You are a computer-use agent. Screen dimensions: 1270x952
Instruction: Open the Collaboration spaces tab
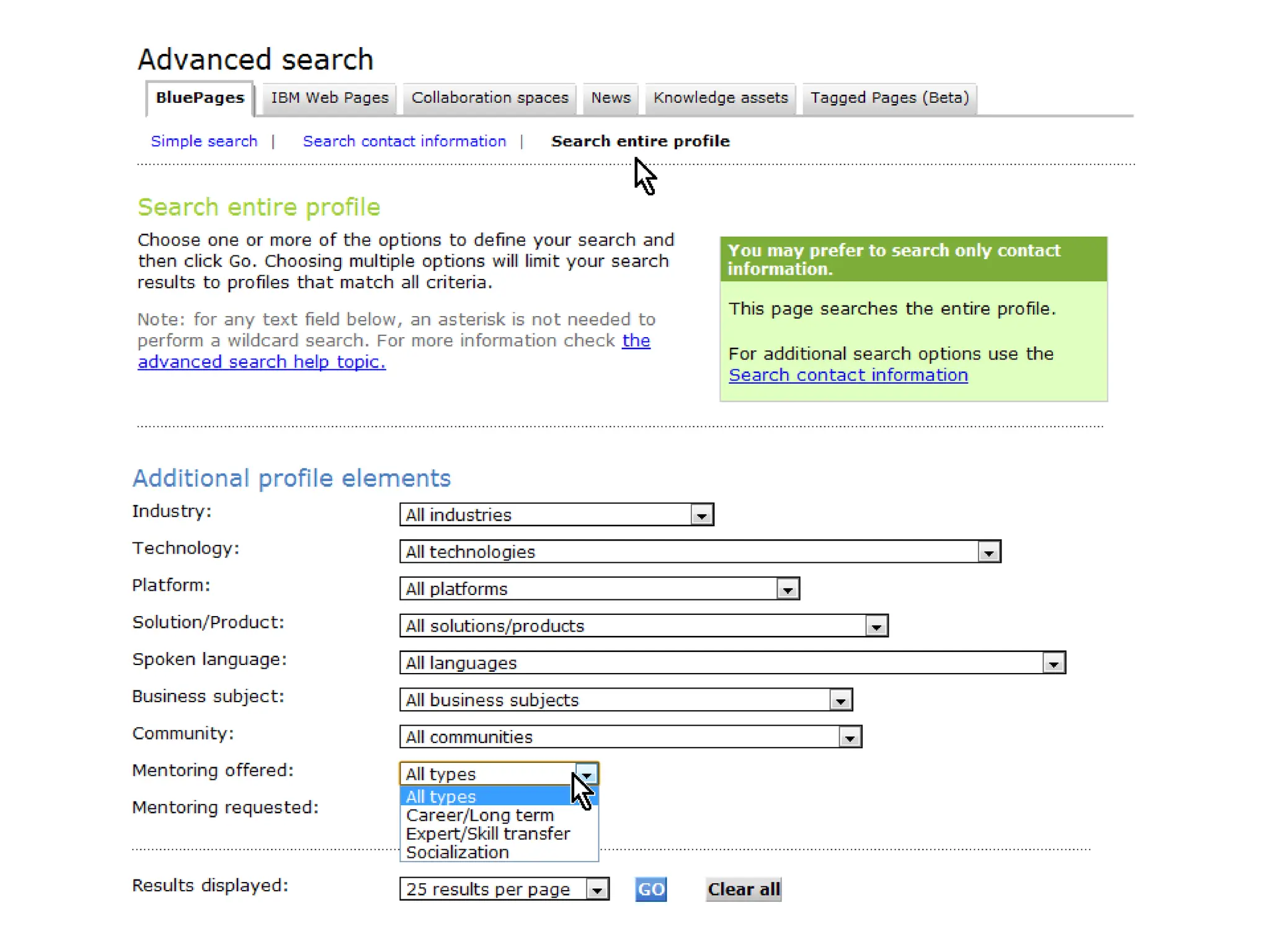[489, 98]
